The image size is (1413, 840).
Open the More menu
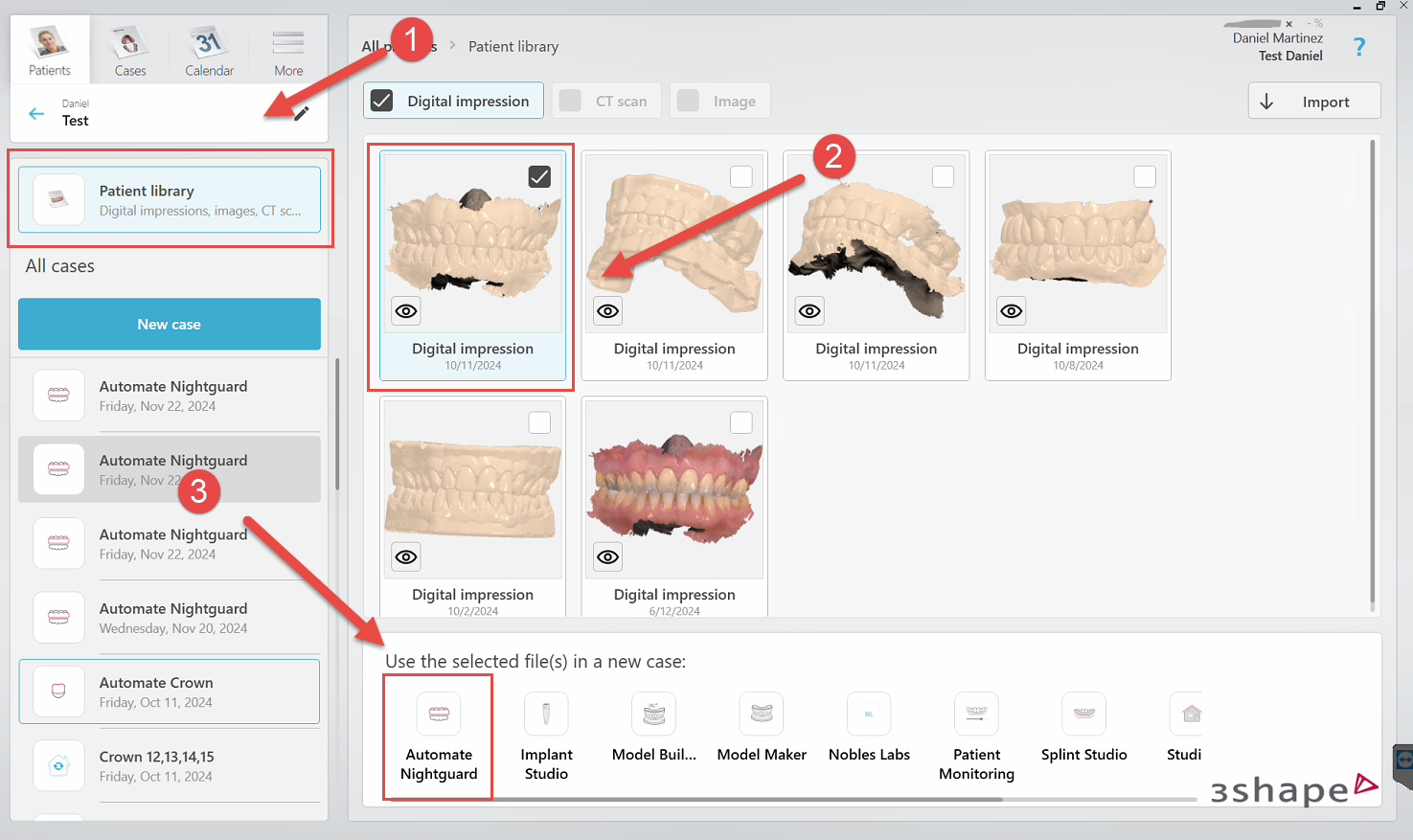point(287,48)
